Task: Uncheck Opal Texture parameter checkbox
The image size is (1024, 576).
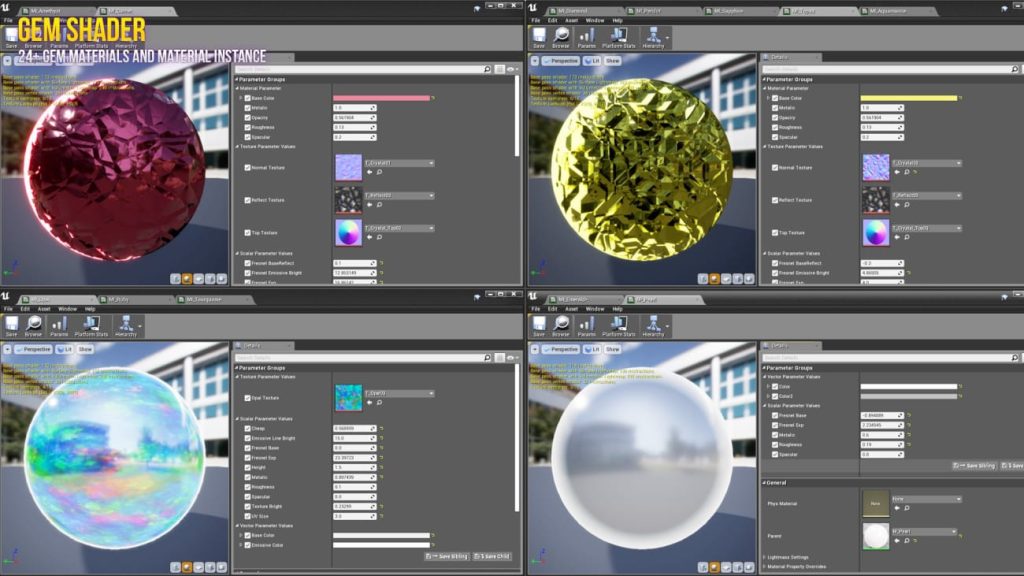Action: click(x=248, y=398)
